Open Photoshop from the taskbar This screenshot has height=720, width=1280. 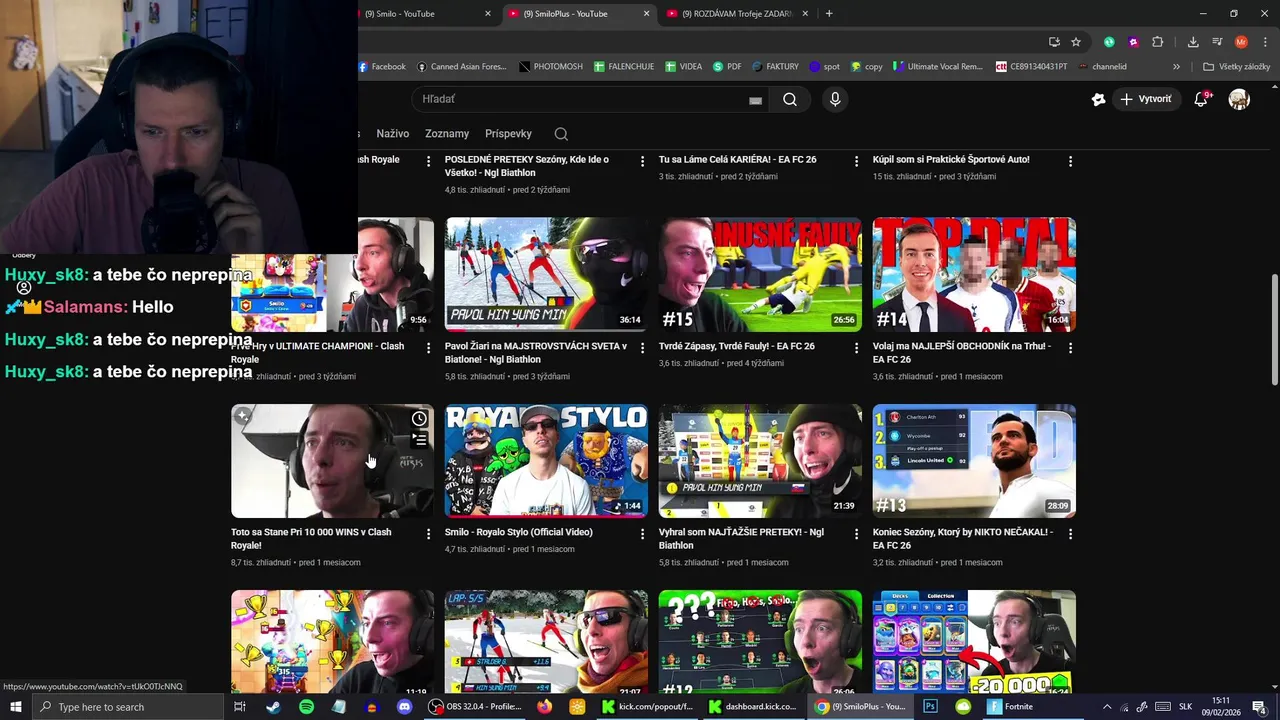[x=930, y=707]
